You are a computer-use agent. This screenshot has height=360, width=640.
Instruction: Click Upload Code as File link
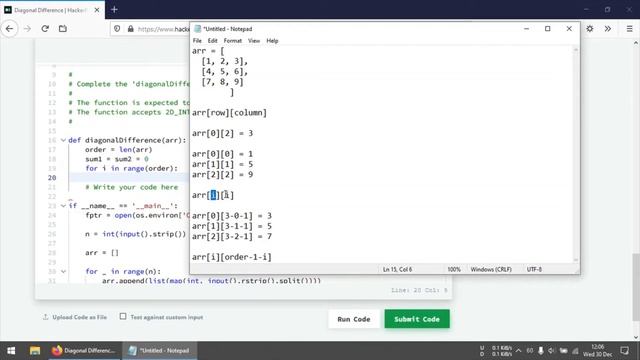pyautogui.click(x=75, y=317)
